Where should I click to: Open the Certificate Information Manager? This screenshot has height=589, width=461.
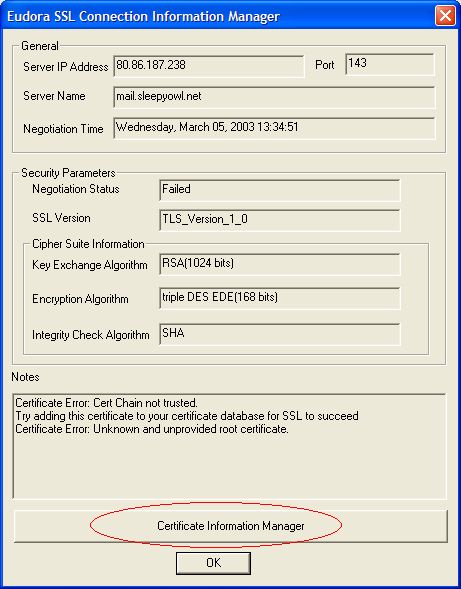tap(231, 526)
